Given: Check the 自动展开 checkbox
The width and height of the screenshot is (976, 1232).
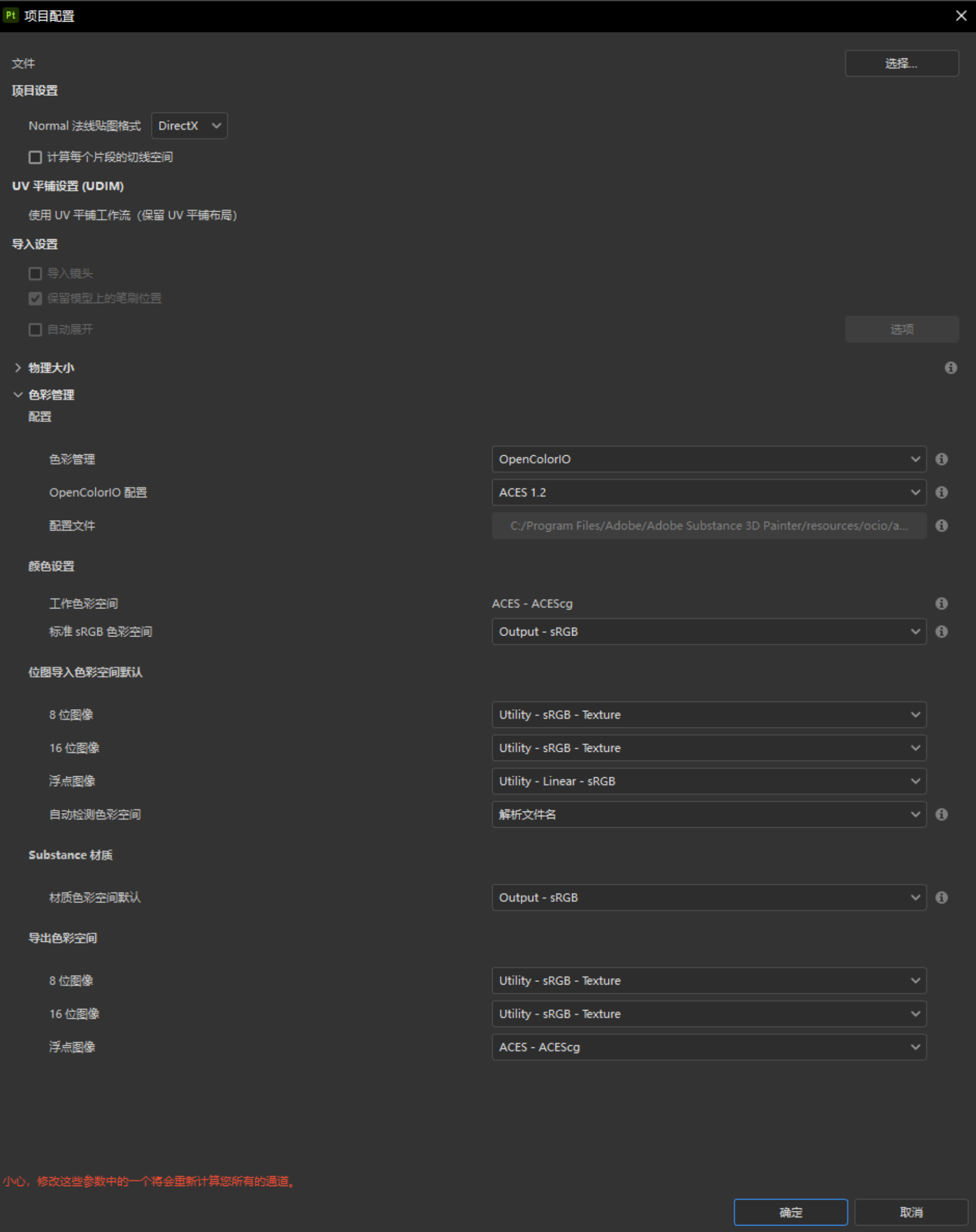Looking at the screenshot, I should 35,330.
